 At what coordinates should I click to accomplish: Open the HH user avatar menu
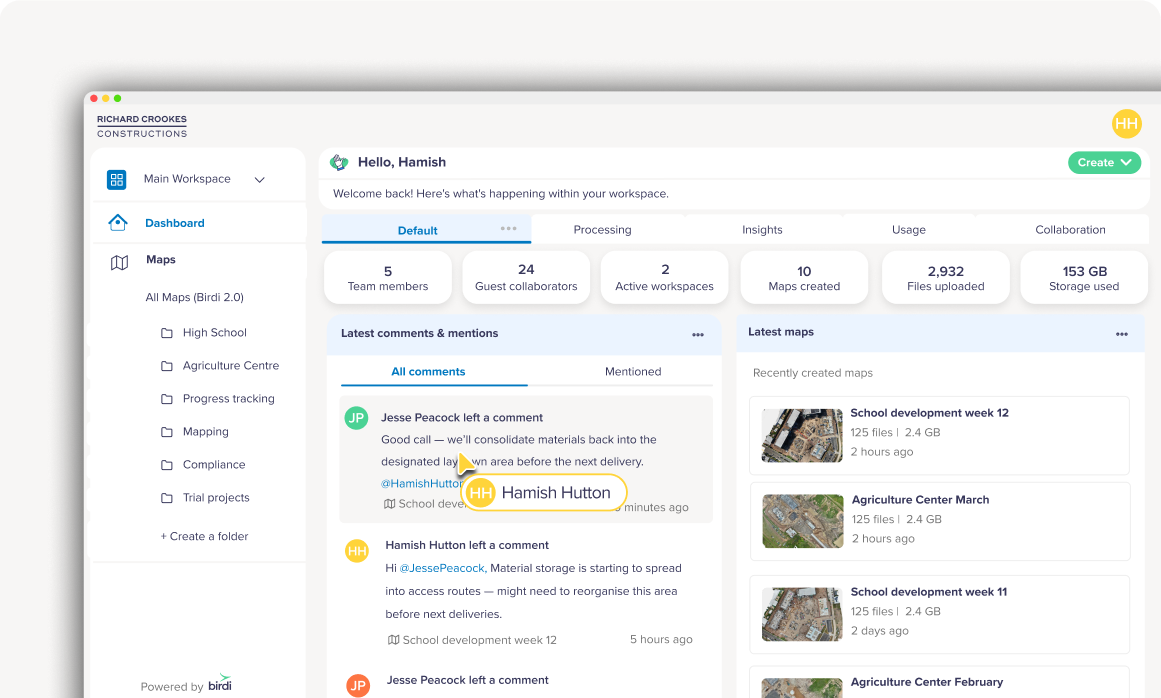pos(1126,124)
